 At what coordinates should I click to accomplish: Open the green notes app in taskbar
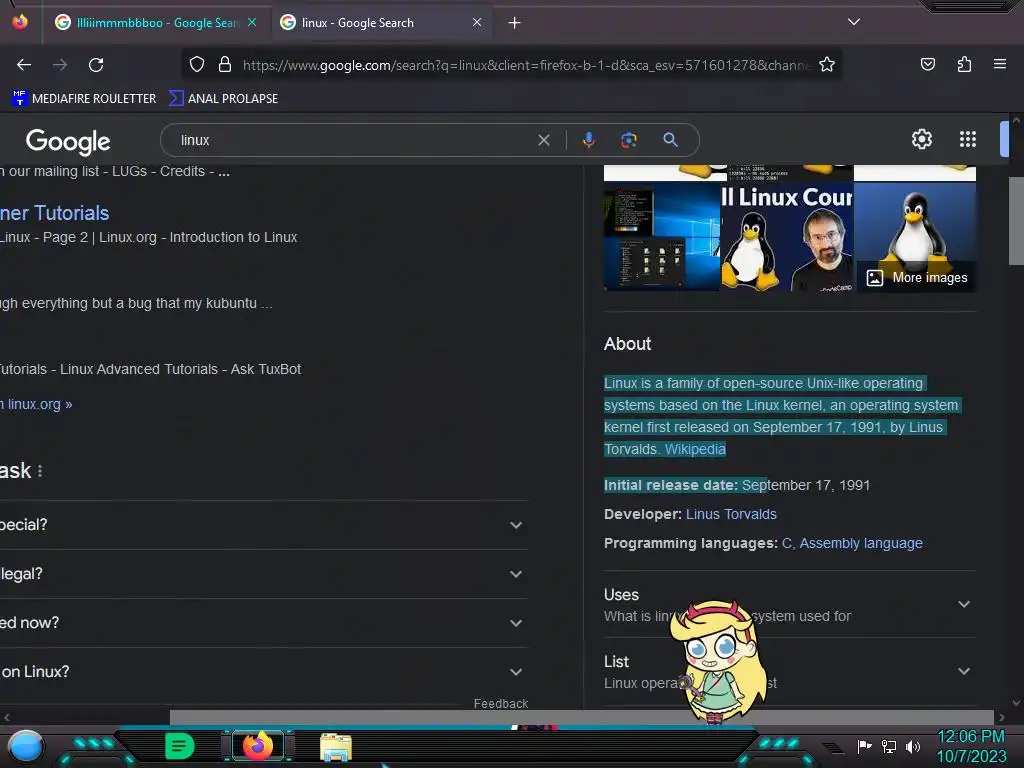click(180, 746)
